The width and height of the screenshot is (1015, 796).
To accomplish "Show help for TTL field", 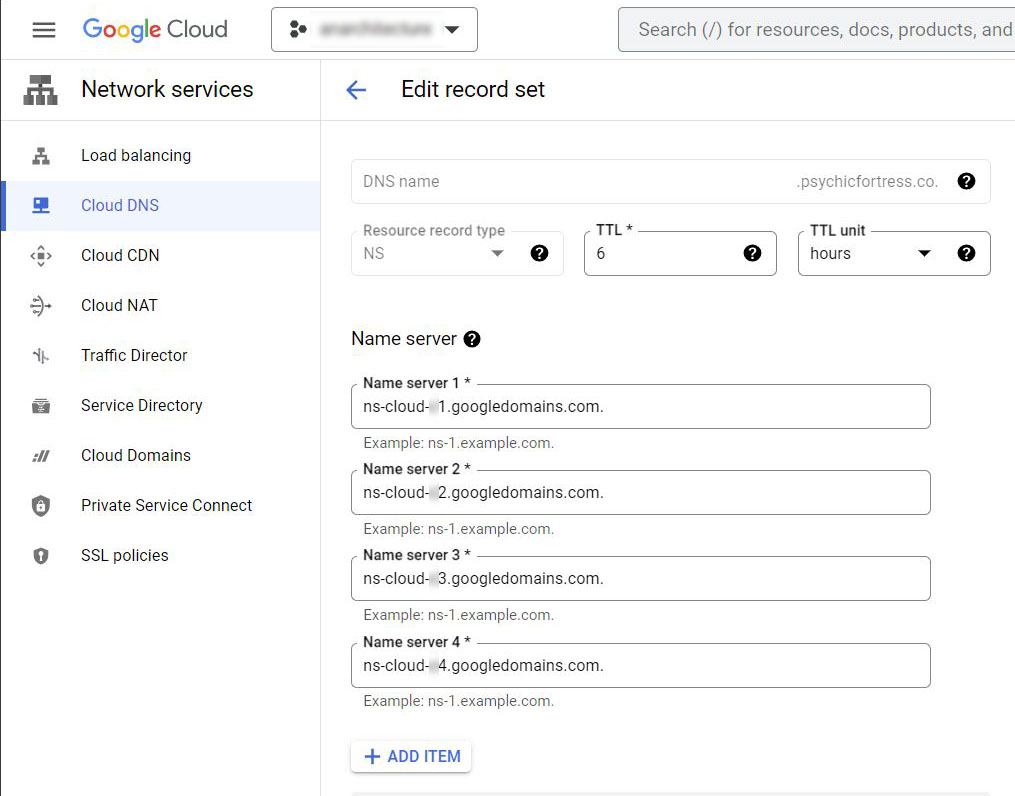I will point(752,253).
